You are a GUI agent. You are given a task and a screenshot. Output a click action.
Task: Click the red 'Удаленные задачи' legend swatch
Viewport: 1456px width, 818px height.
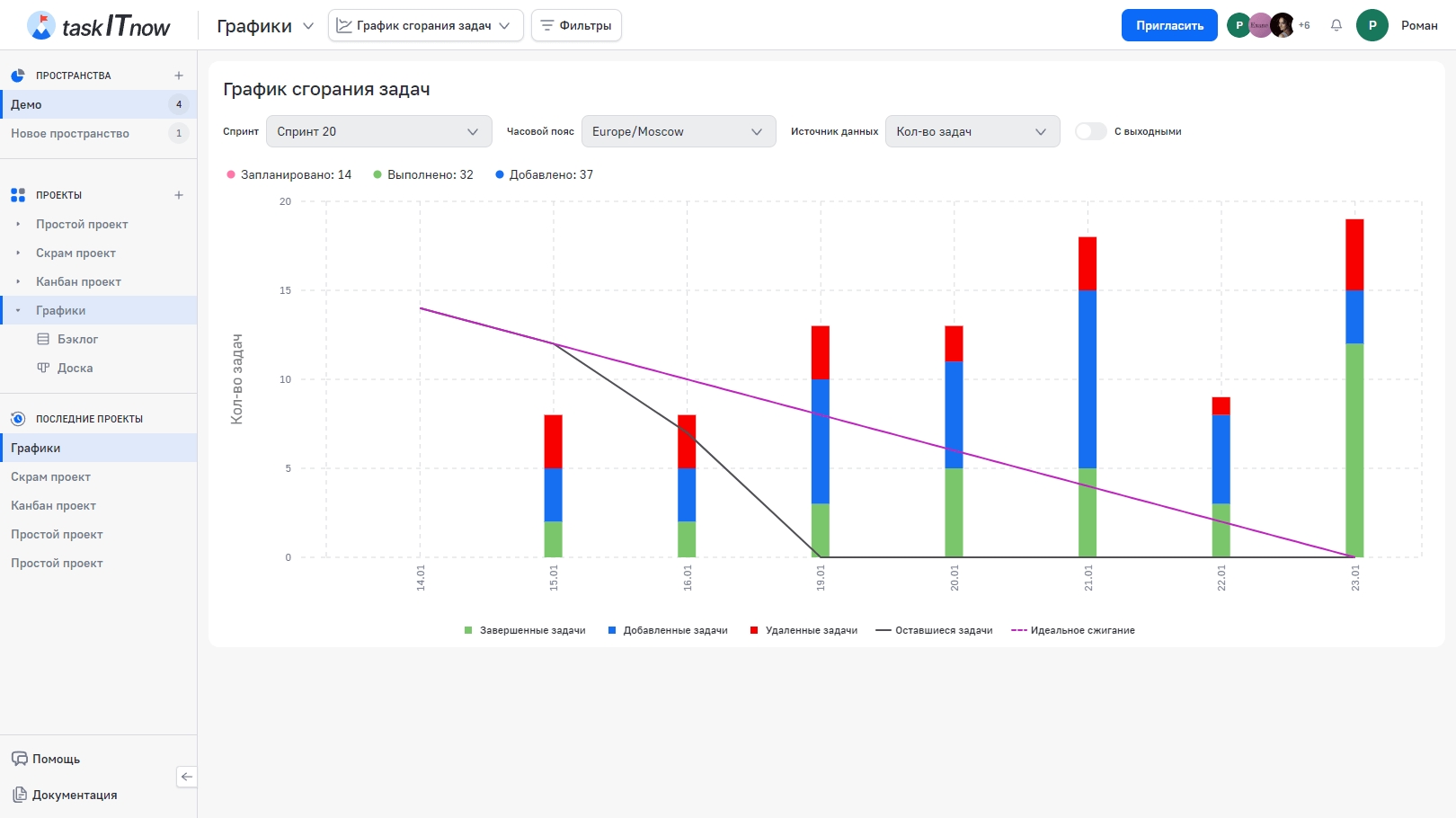754,630
